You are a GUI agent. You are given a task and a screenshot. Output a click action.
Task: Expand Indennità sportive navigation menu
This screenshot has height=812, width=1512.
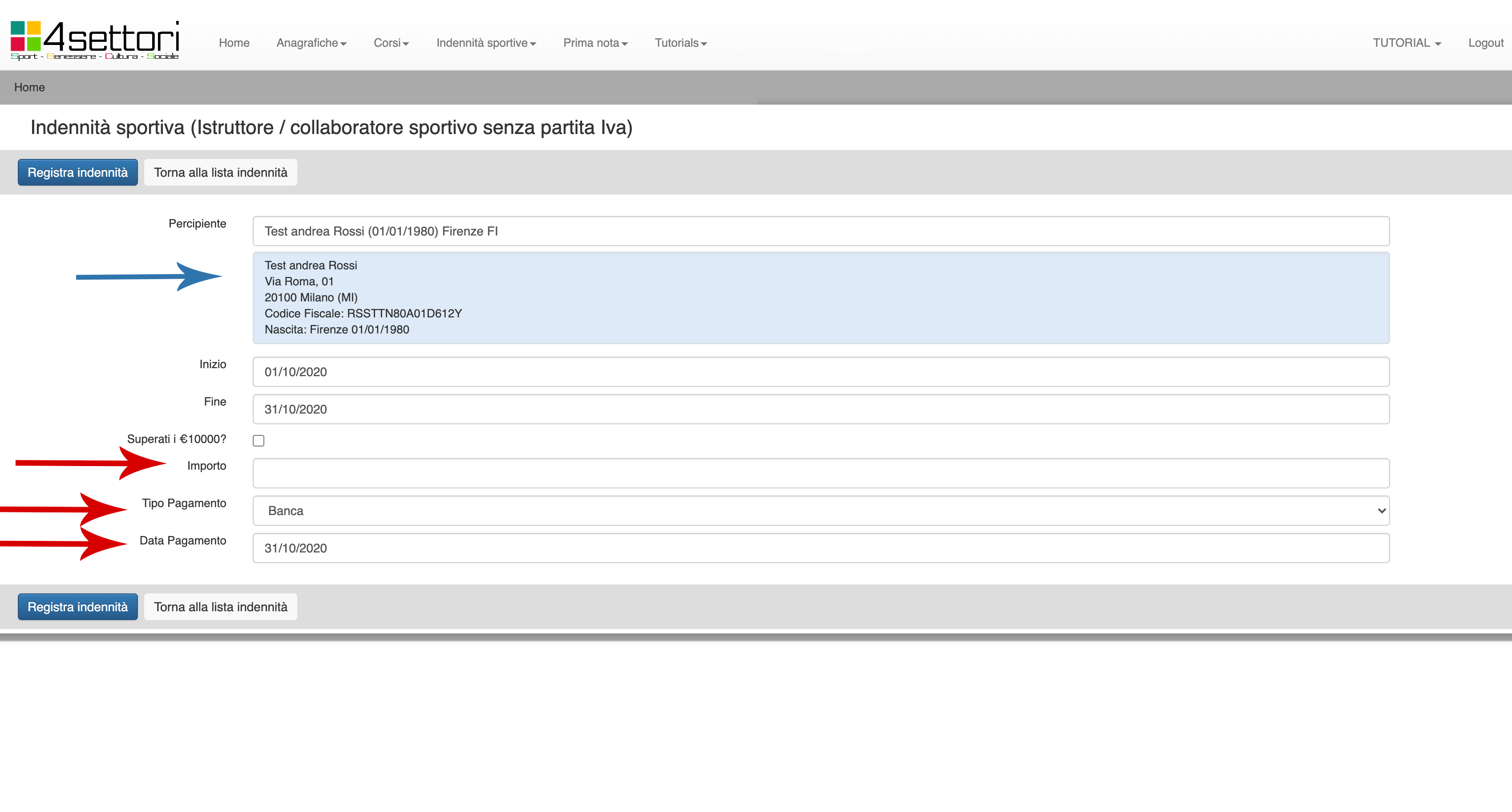point(485,43)
